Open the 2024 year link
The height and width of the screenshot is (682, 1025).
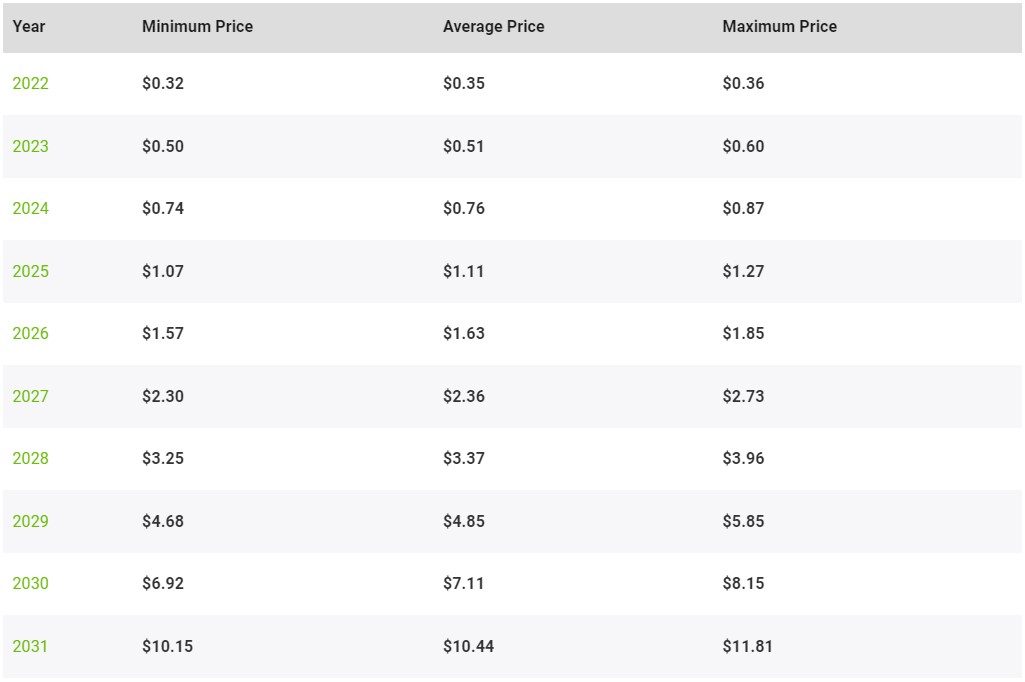30,208
